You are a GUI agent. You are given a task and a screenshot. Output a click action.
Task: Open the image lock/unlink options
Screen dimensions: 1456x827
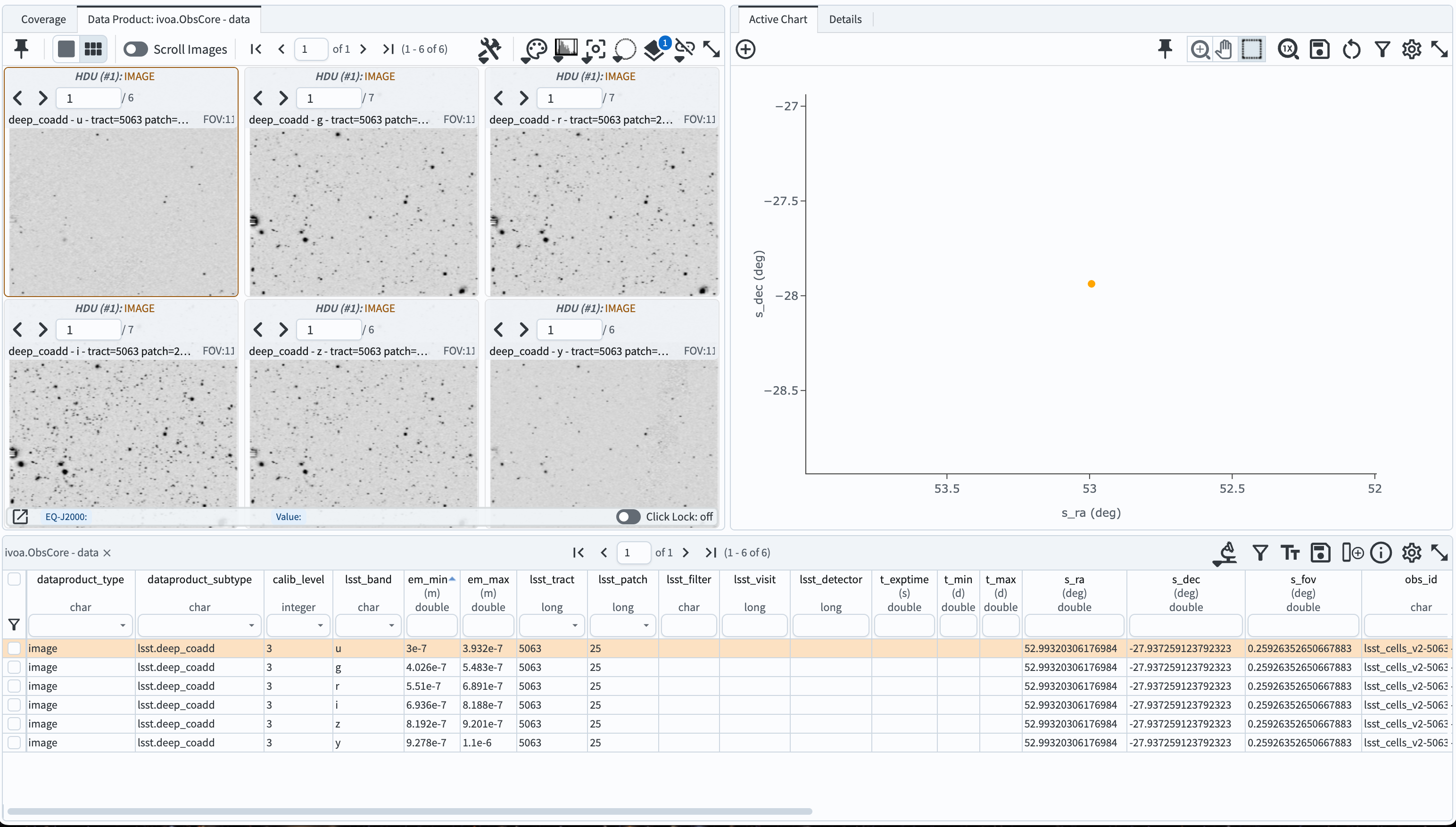click(684, 50)
